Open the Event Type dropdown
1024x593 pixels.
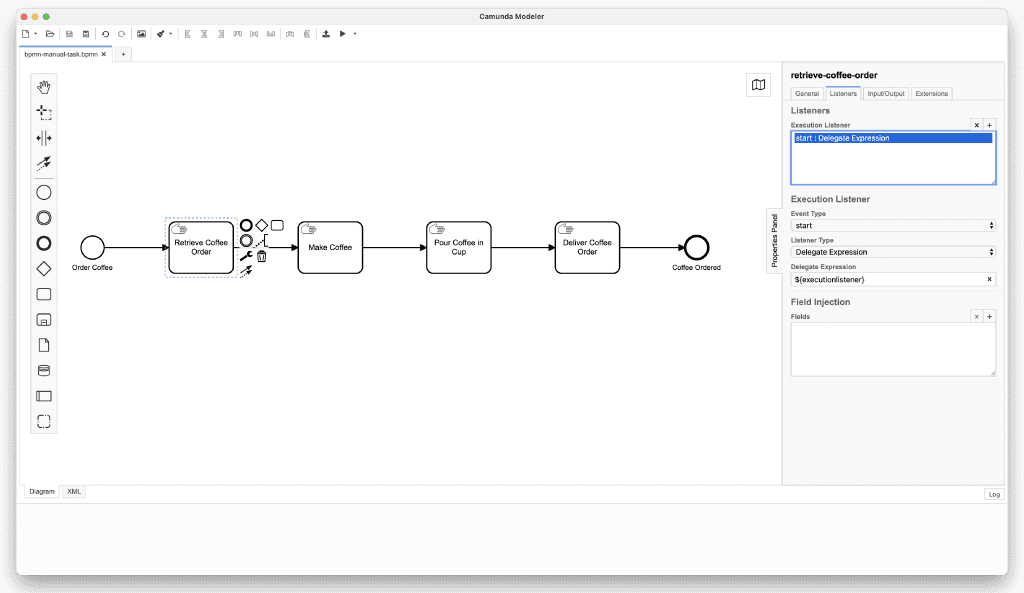(892, 226)
